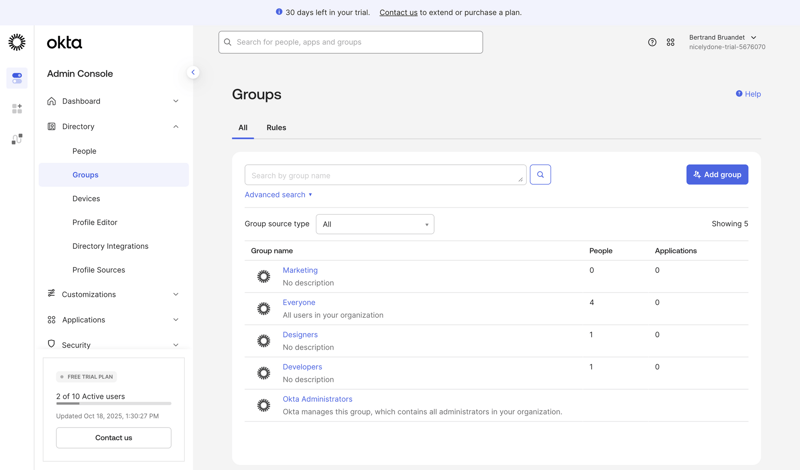Screen dimensions: 800x470
Task: Open the apps sparkle icon in left rail
Action: [x=17, y=109]
